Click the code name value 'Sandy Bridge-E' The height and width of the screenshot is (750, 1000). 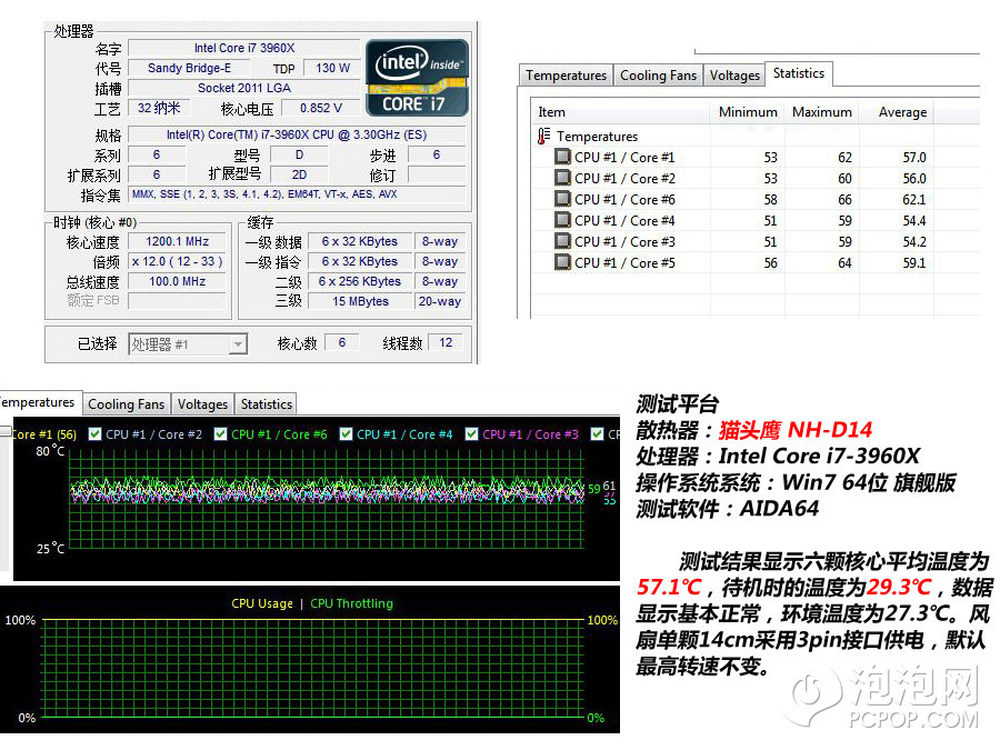(189, 68)
